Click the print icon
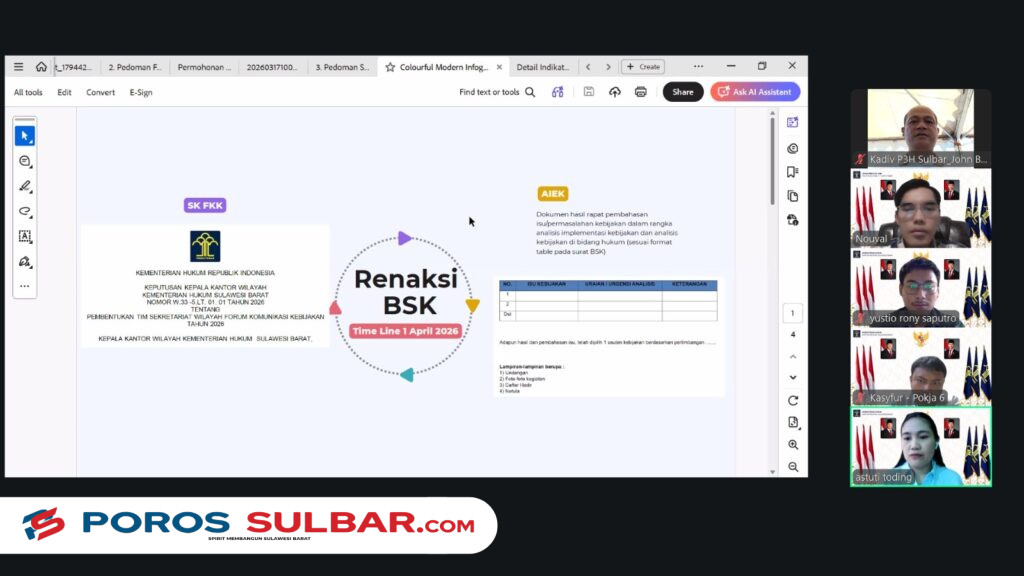Viewport: 1024px width, 576px height. click(641, 92)
